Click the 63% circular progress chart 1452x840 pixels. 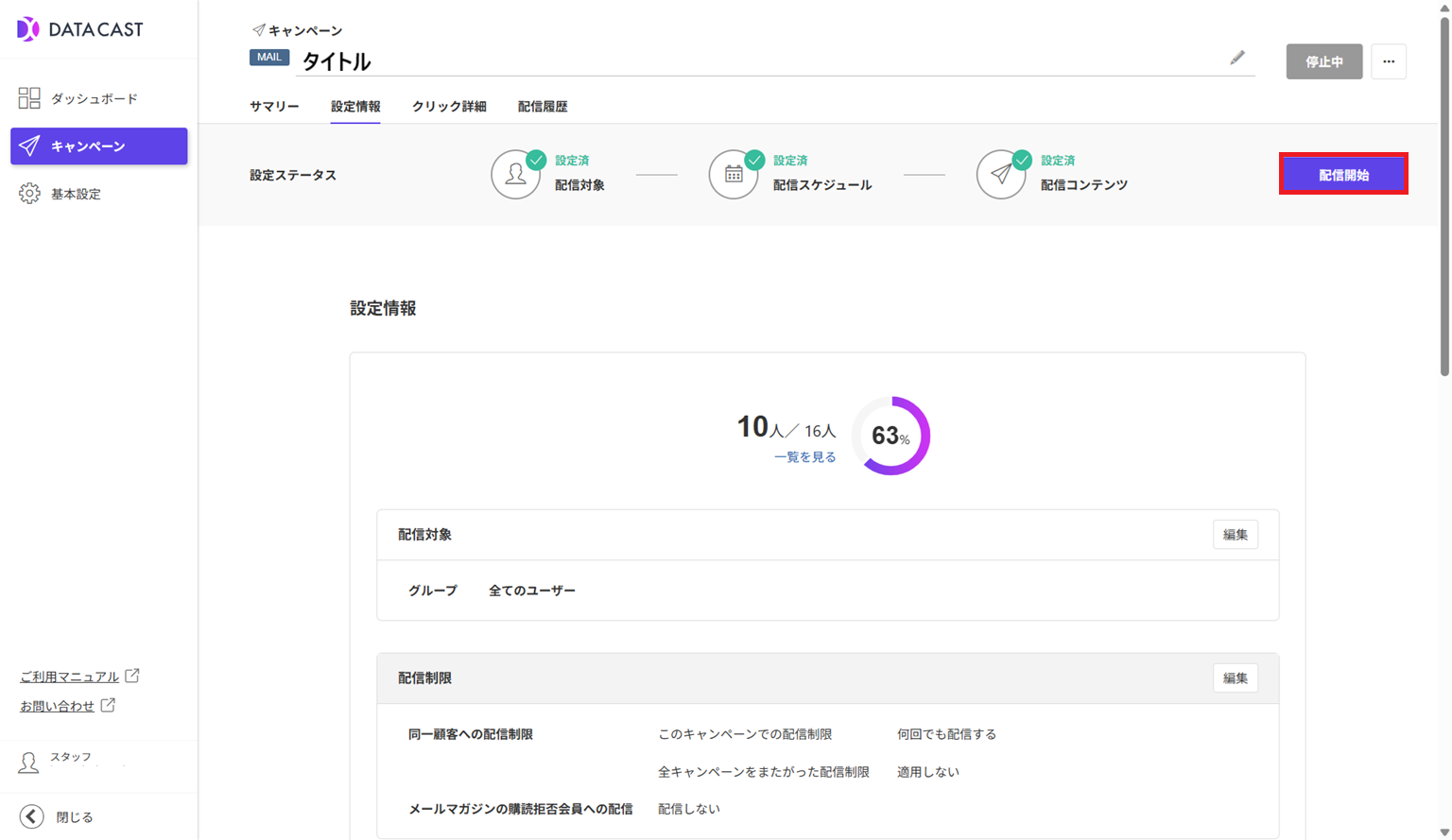click(x=890, y=436)
